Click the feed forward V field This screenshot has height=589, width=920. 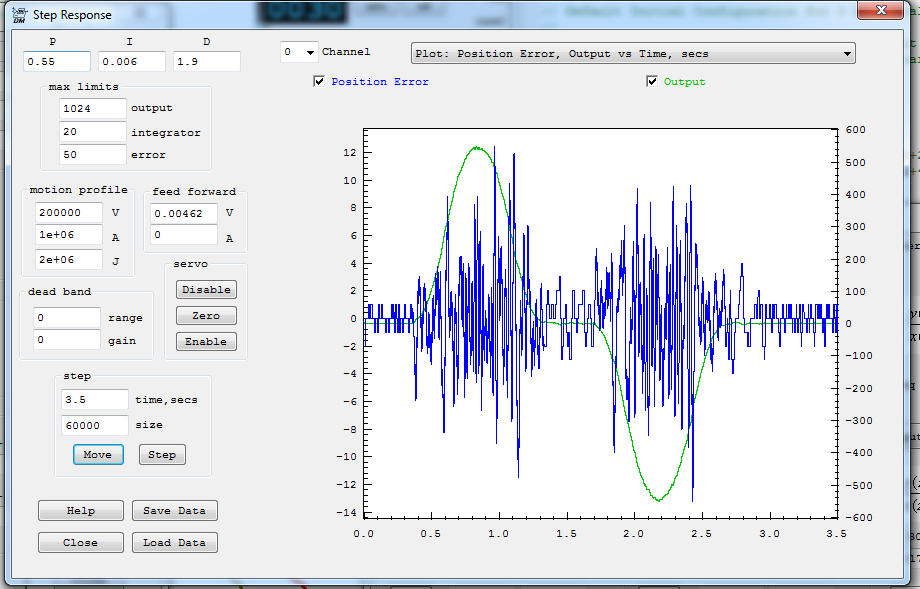pyautogui.click(x=183, y=213)
